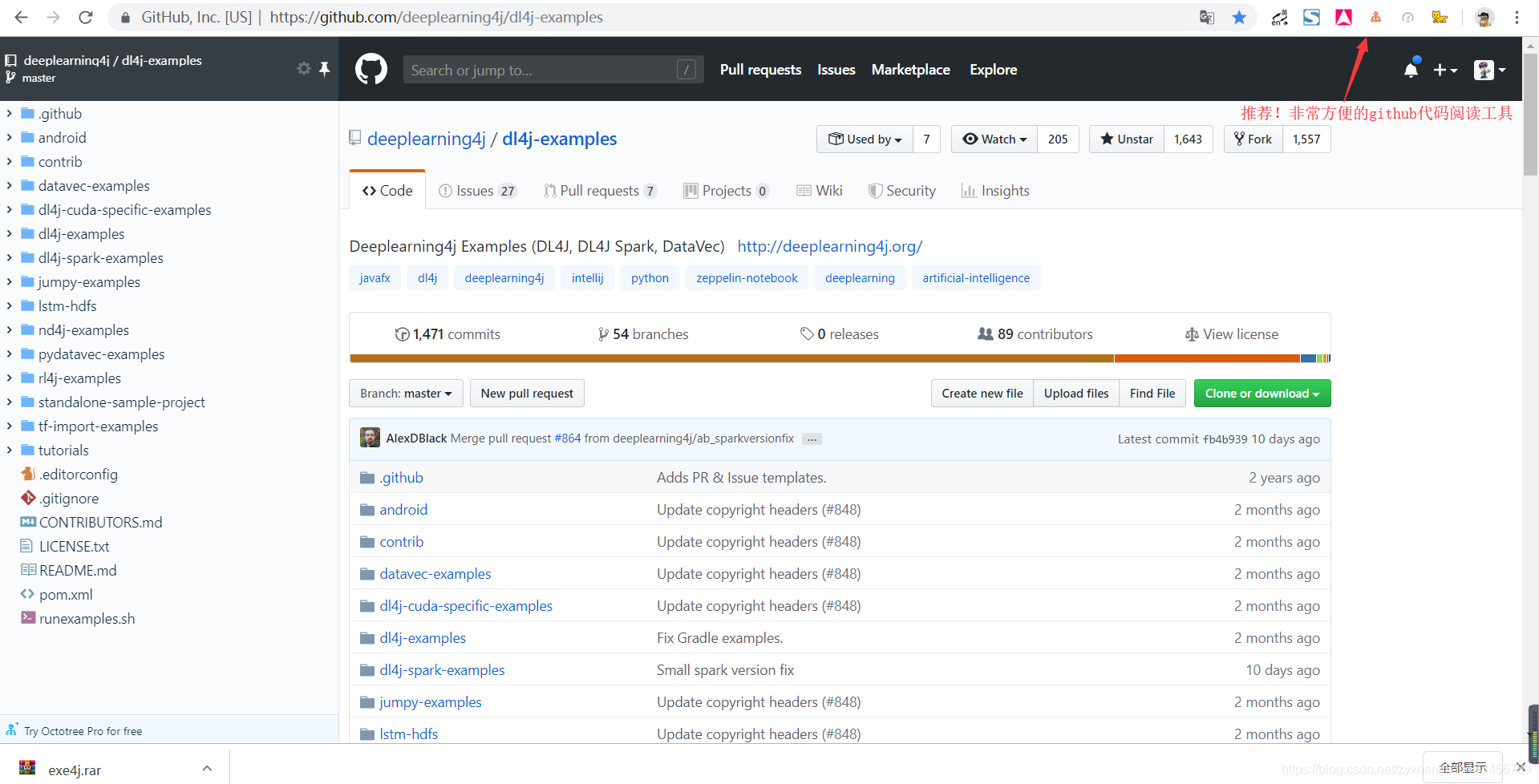Click the GitHub Octocat logo
The height and width of the screenshot is (784, 1539).
coord(371,70)
